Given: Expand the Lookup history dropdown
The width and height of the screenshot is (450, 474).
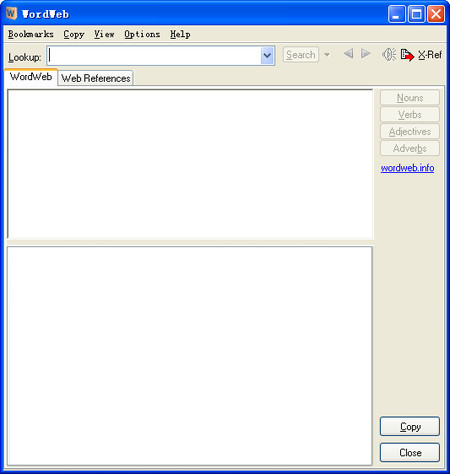Looking at the screenshot, I should tap(267, 55).
